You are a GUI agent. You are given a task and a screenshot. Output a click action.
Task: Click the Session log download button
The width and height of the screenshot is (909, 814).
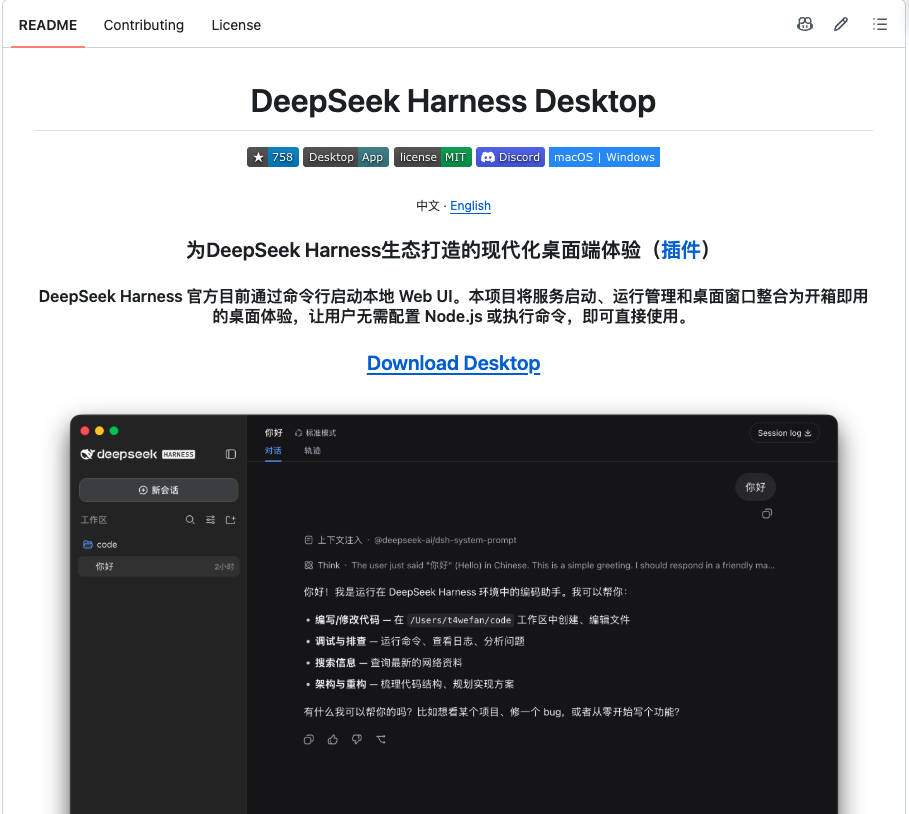pos(784,433)
